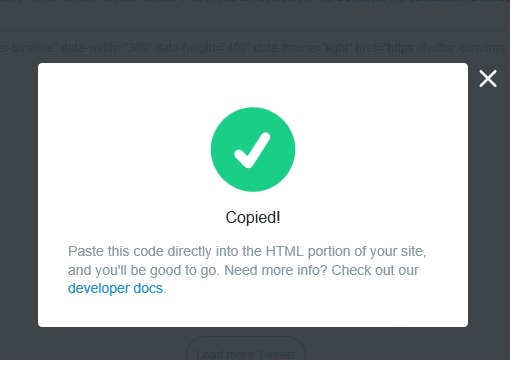Viewport: 516px width, 365px height.
Task: Close the Copied confirmation dialog with X
Action: [x=488, y=79]
